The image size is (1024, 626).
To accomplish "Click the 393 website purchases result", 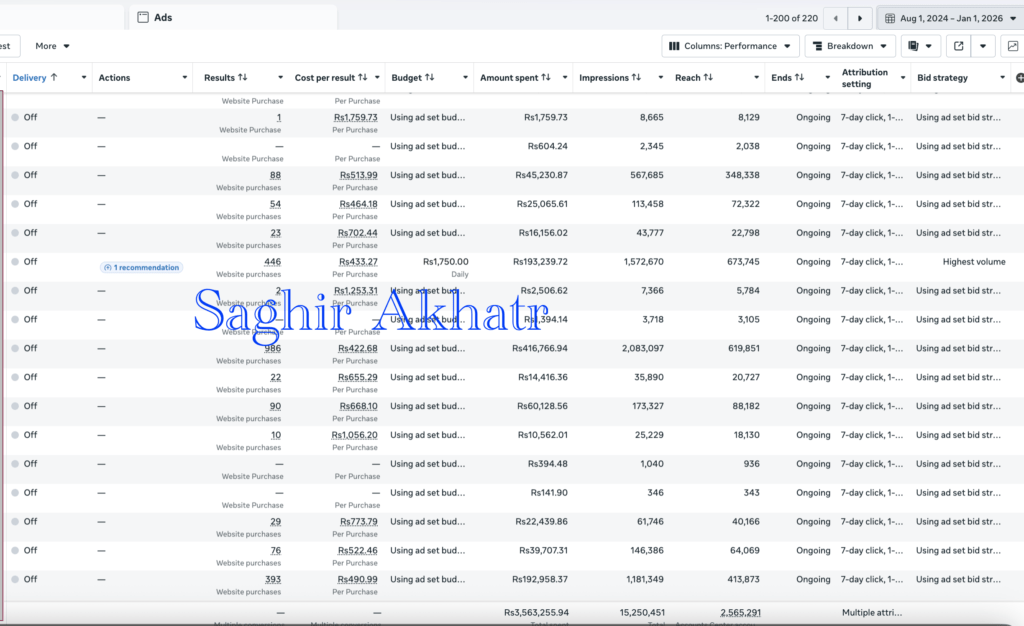I will 273,580.
